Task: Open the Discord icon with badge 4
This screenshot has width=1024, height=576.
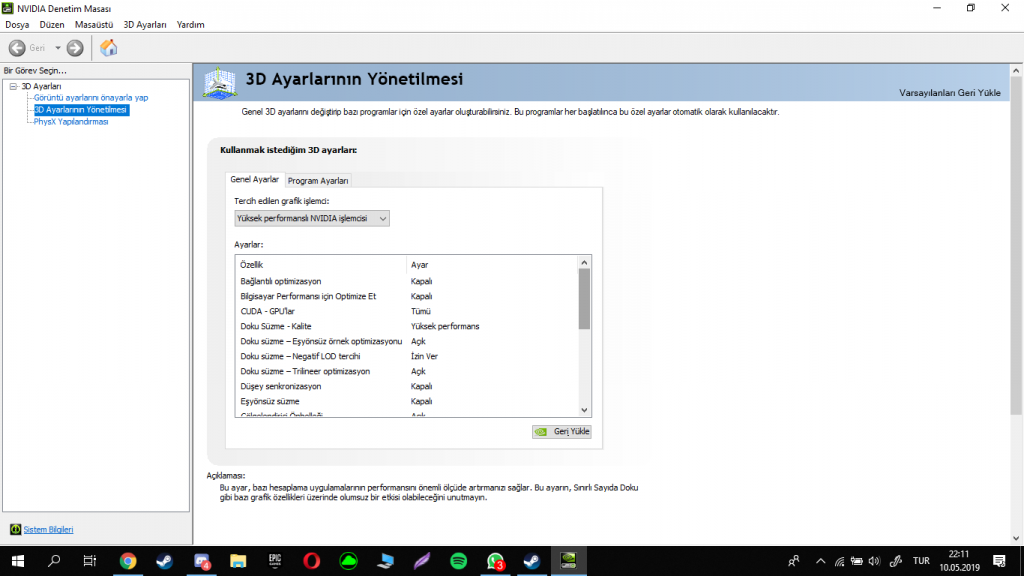Action: 202,561
